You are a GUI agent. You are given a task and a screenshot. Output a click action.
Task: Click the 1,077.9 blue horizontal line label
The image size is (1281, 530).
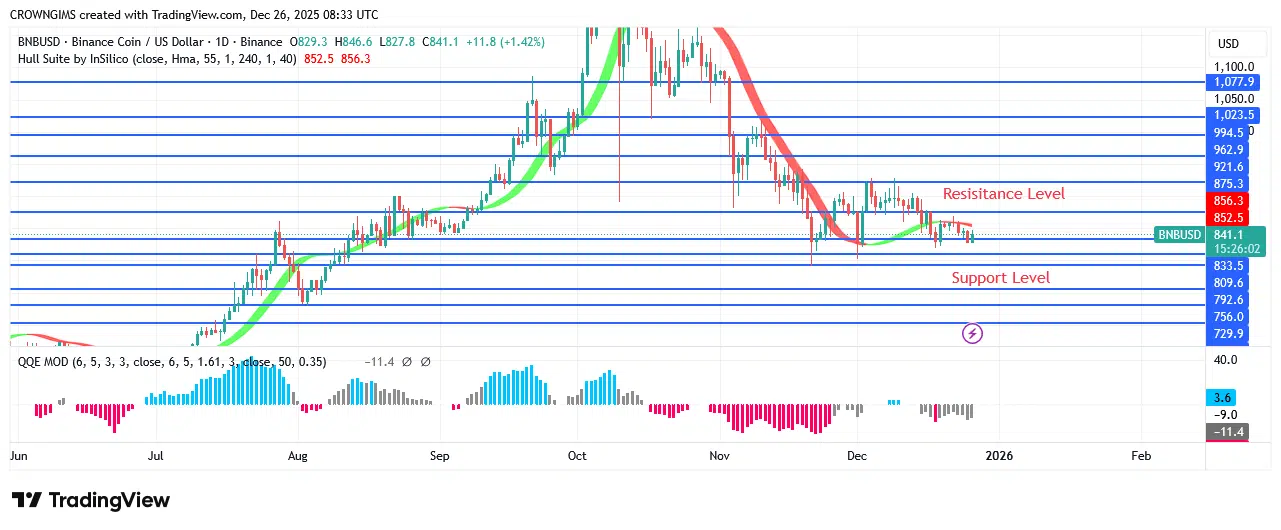point(1226,82)
